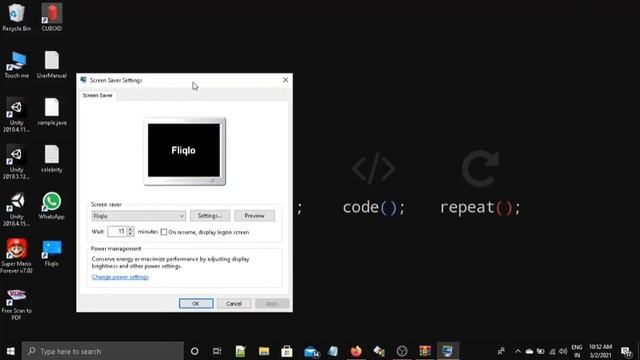Select the celebrity file icon

click(52, 158)
